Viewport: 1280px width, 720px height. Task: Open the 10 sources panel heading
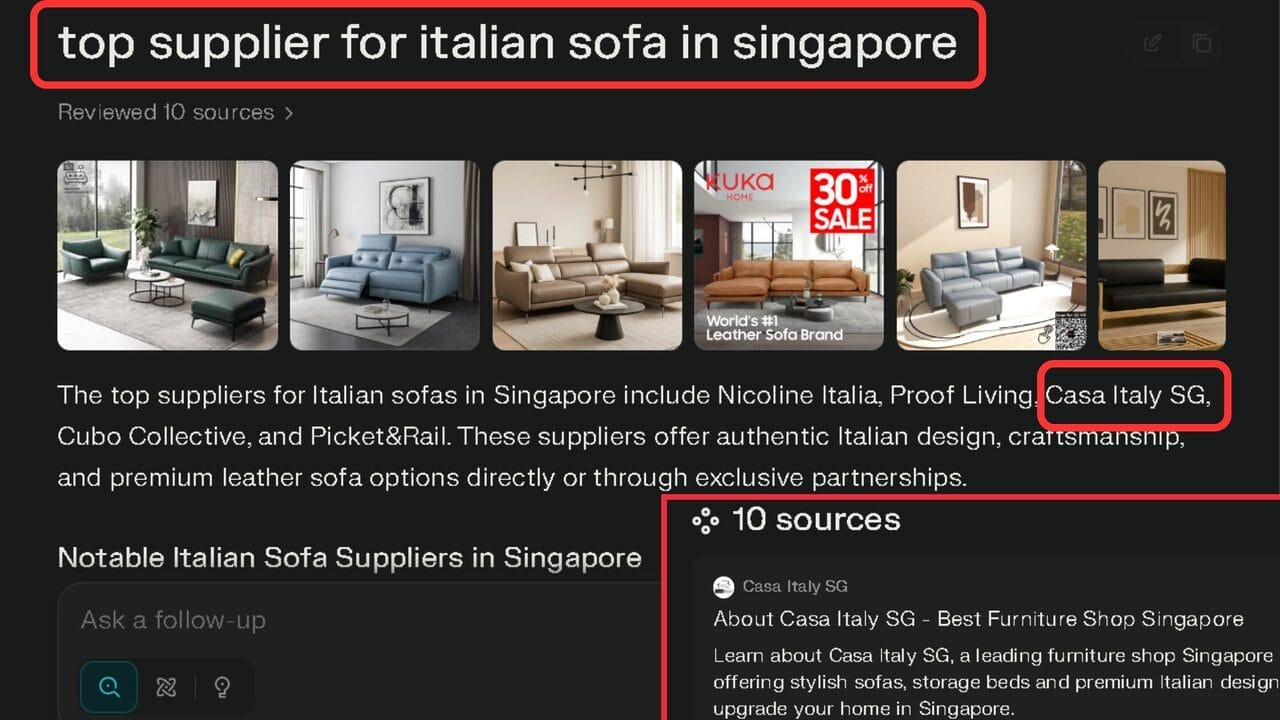(816, 519)
